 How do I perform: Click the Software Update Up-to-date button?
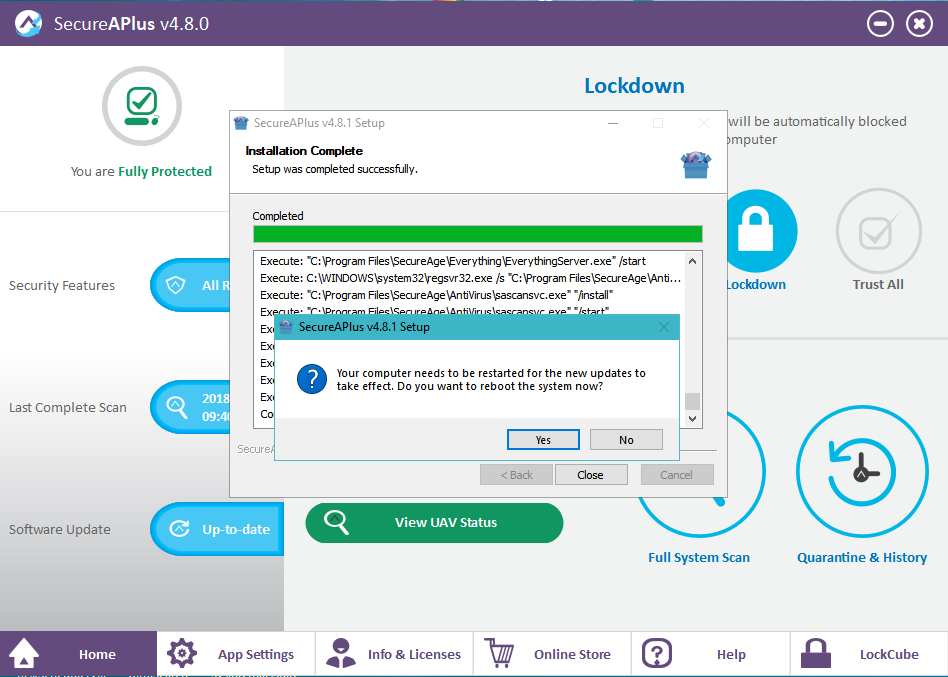(217, 529)
